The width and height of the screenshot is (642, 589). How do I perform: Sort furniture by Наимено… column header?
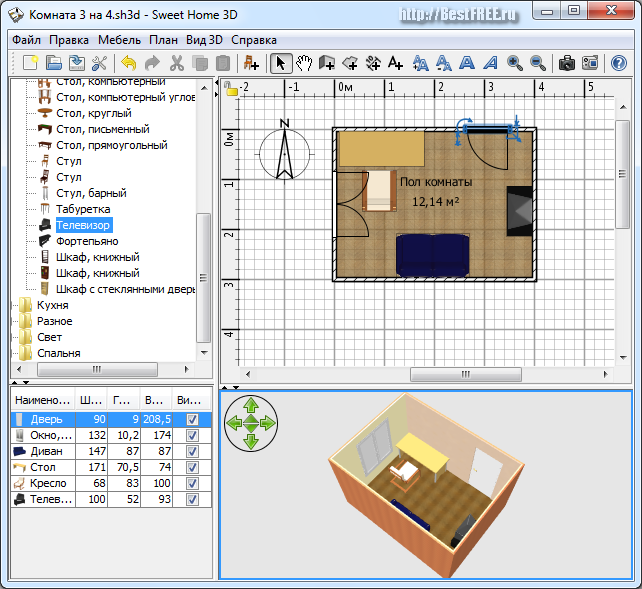43,399
